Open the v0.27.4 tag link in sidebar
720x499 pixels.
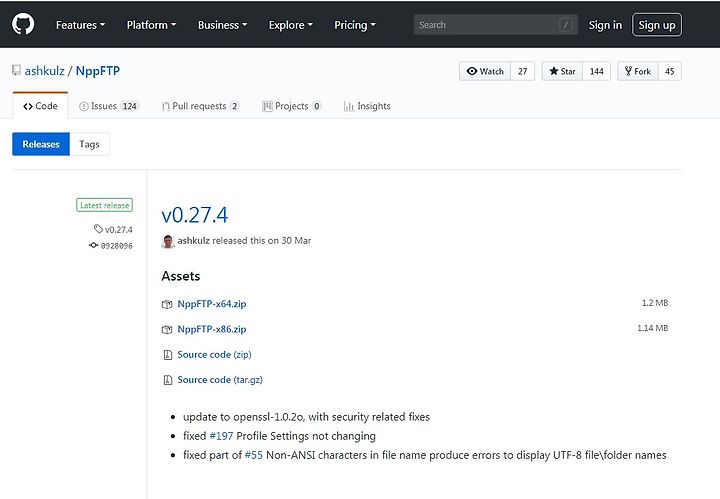(x=118, y=230)
